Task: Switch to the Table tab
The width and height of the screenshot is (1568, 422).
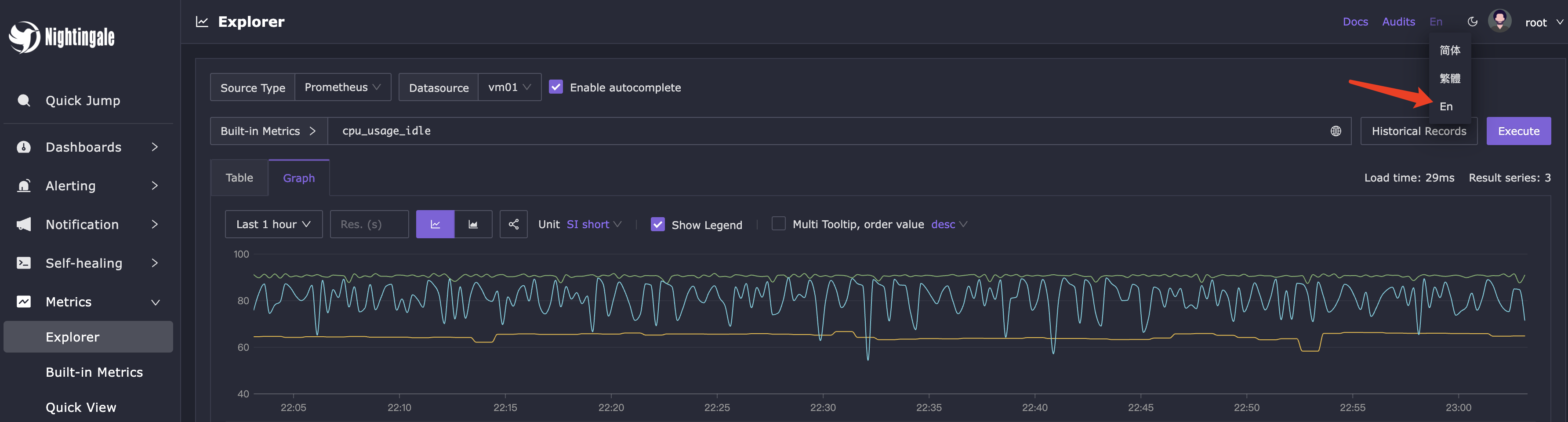Action: coord(239,178)
